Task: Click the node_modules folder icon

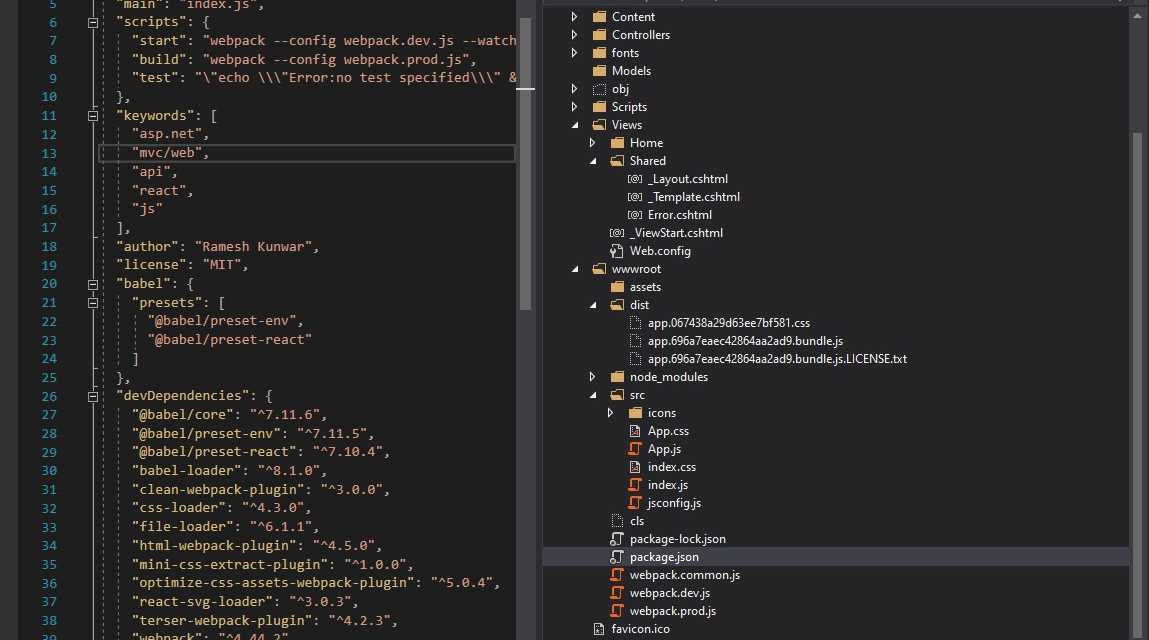Action: (x=617, y=377)
